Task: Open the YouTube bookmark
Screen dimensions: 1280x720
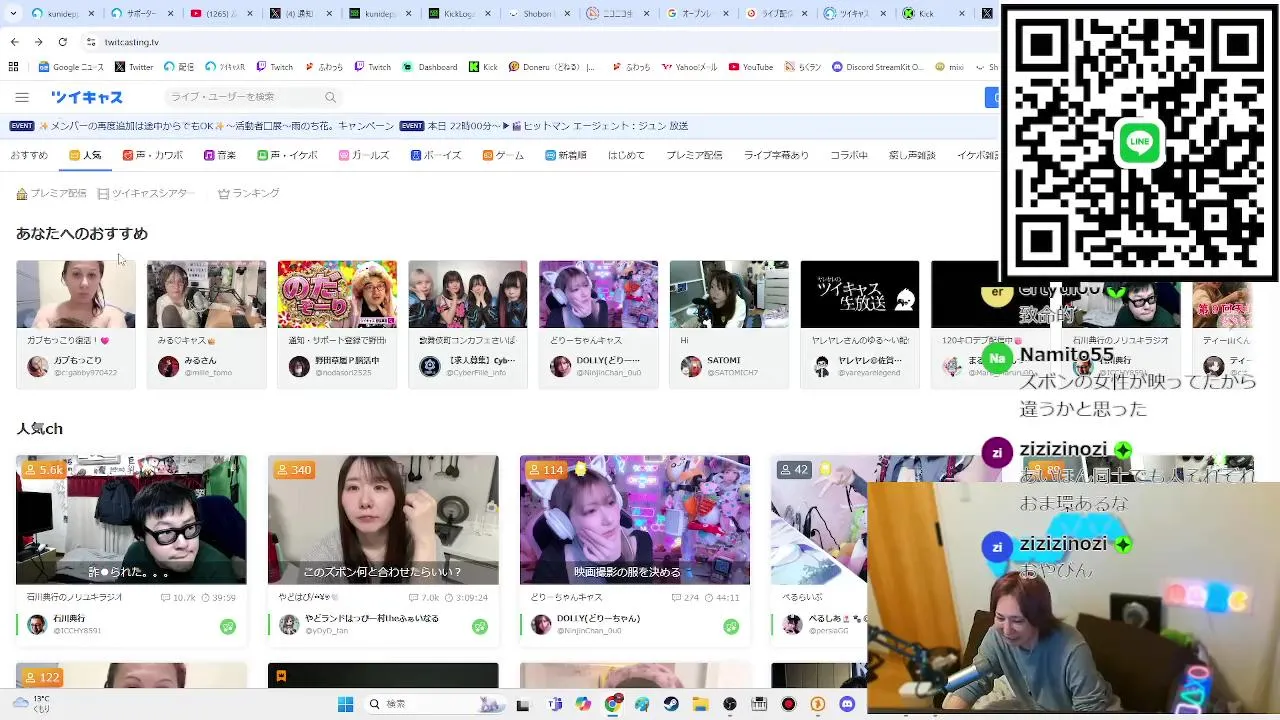Action: pyautogui.click(x=751, y=67)
